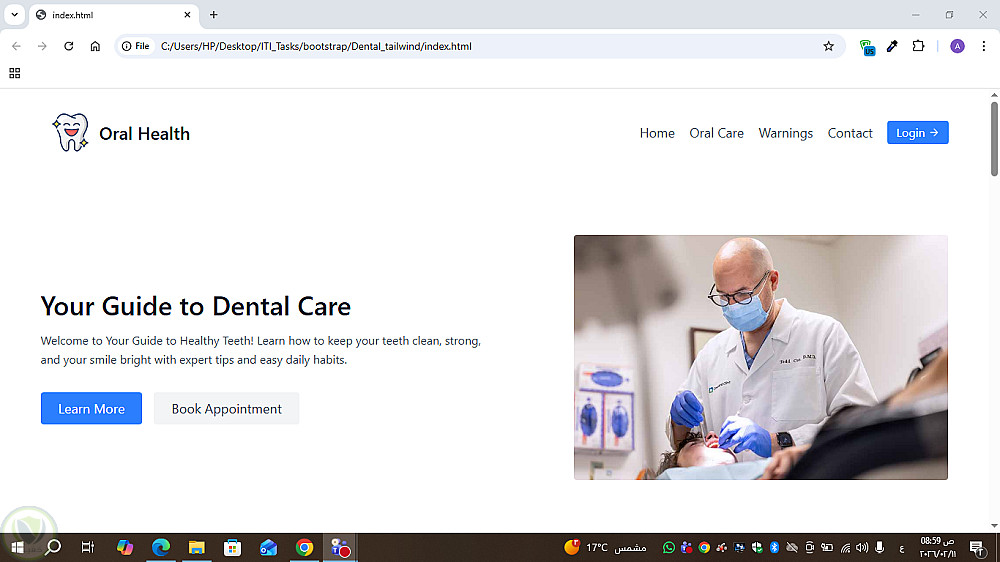Image resolution: width=1000 pixels, height=562 pixels.
Task: Open Microsoft Teams from the taskbar
Action: pyautogui.click(x=340, y=547)
